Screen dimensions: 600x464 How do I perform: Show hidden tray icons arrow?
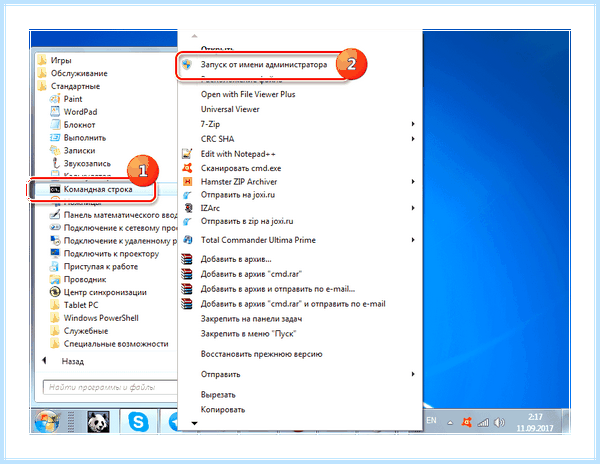tap(450, 423)
